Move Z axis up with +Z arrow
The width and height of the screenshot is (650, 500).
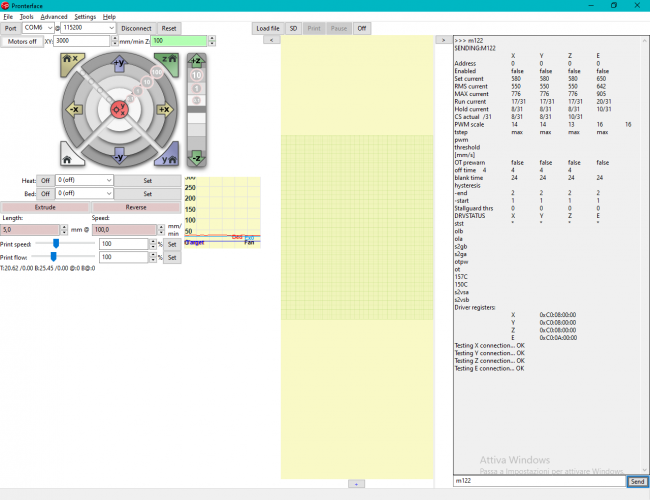[x=197, y=61]
